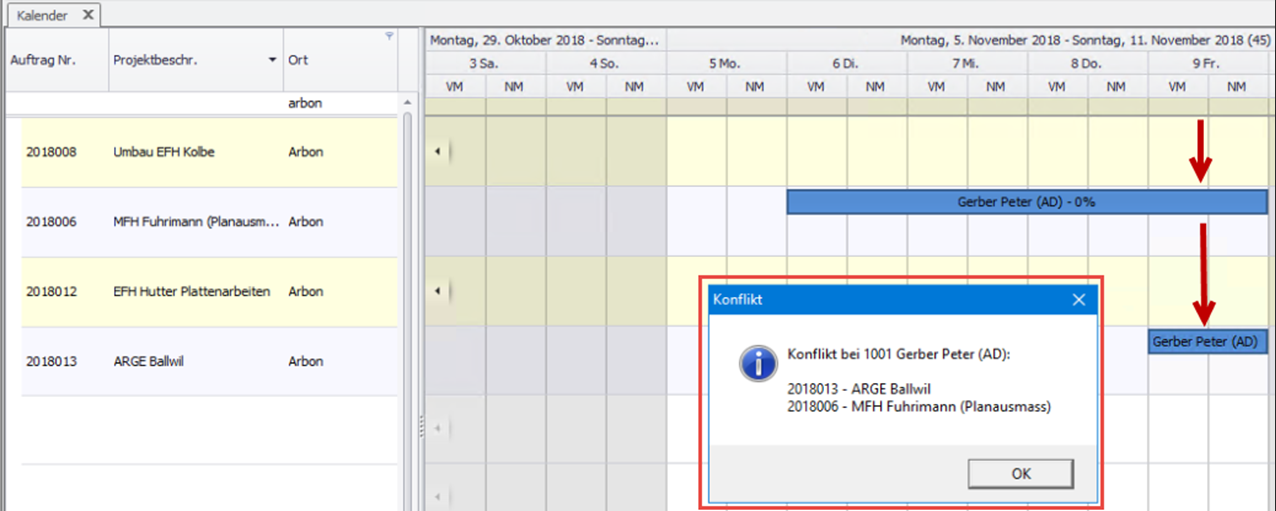Click the NM header under 4 So.

636,87
